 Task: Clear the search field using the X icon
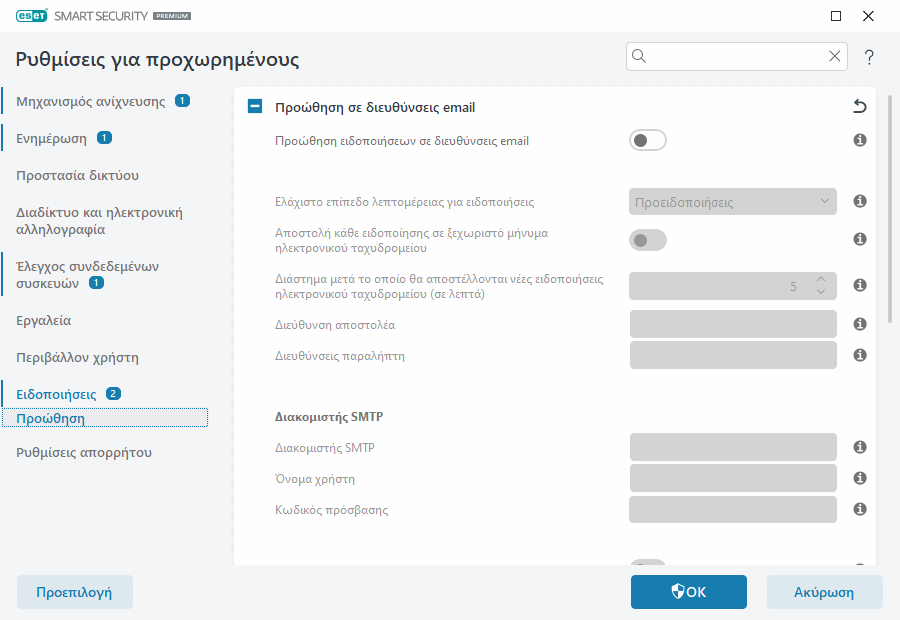(x=835, y=56)
